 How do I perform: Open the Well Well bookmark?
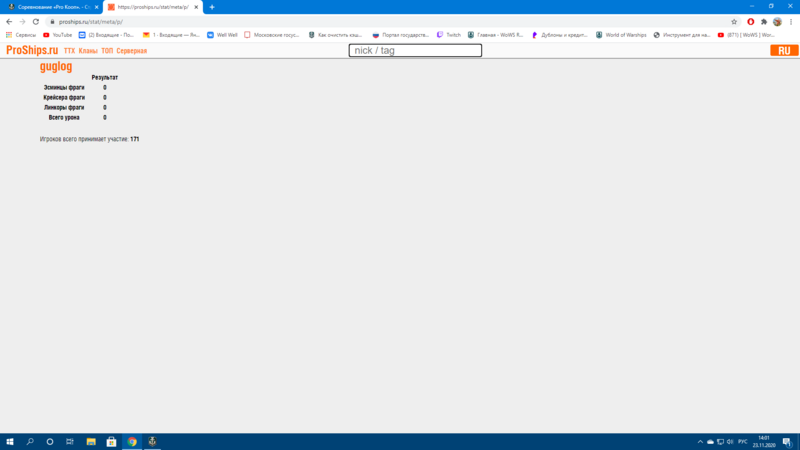[x=222, y=35]
